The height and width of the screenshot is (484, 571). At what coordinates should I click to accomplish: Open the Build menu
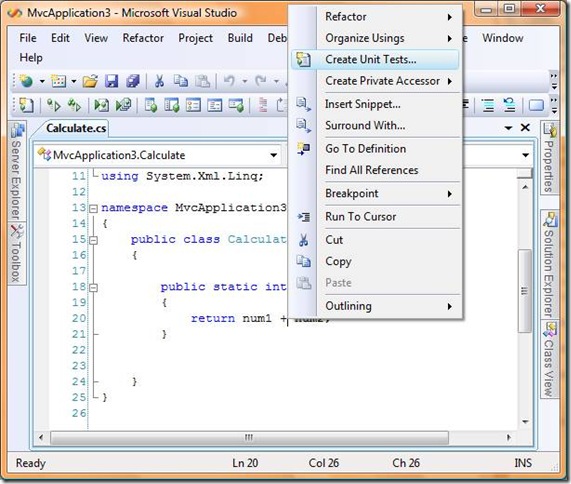coord(240,38)
